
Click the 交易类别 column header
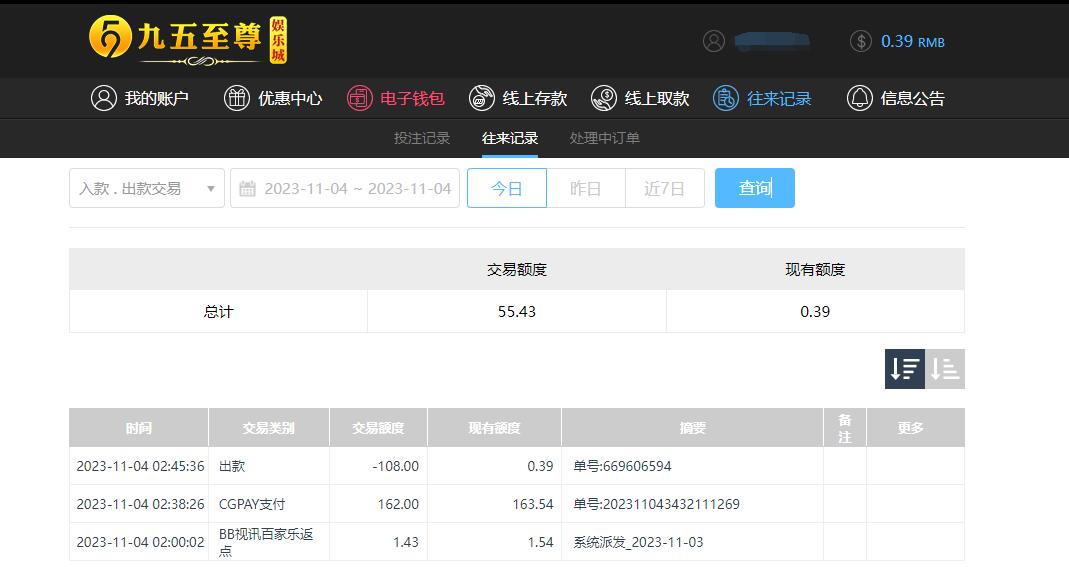(x=269, y=428)
